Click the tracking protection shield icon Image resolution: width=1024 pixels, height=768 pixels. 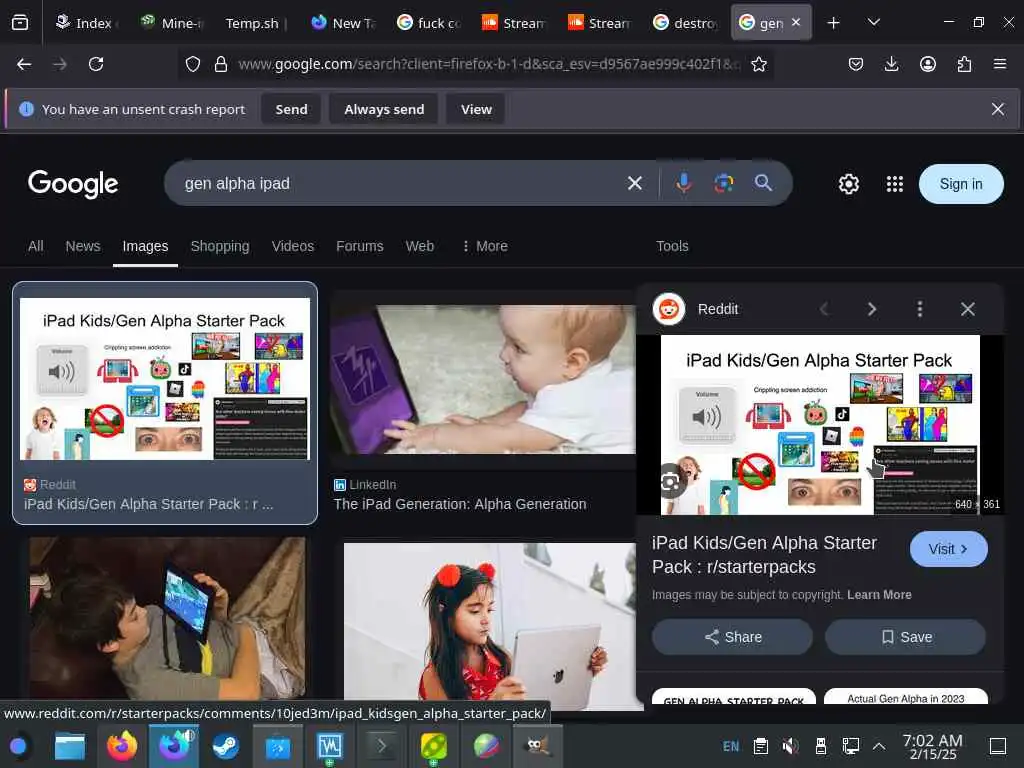(x=193, y=64)
